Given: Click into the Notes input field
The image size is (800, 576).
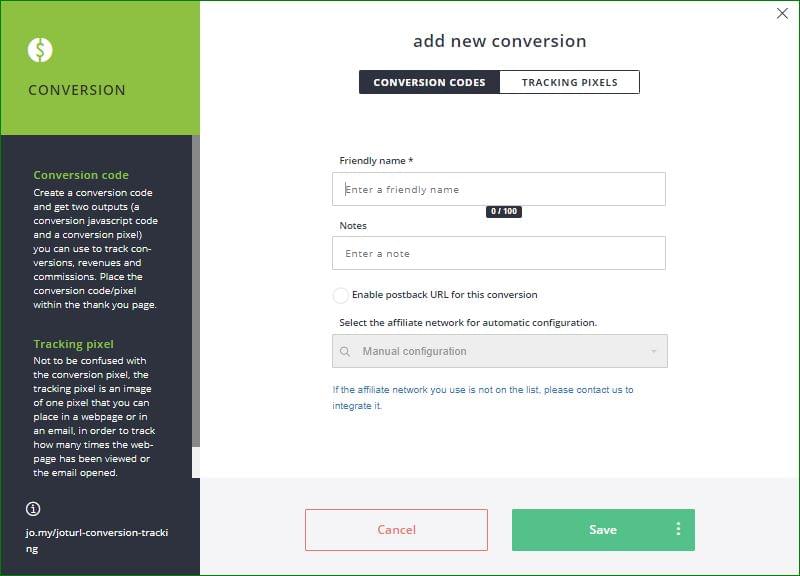Looking at the screenshot, I should (x=499, y=253).
